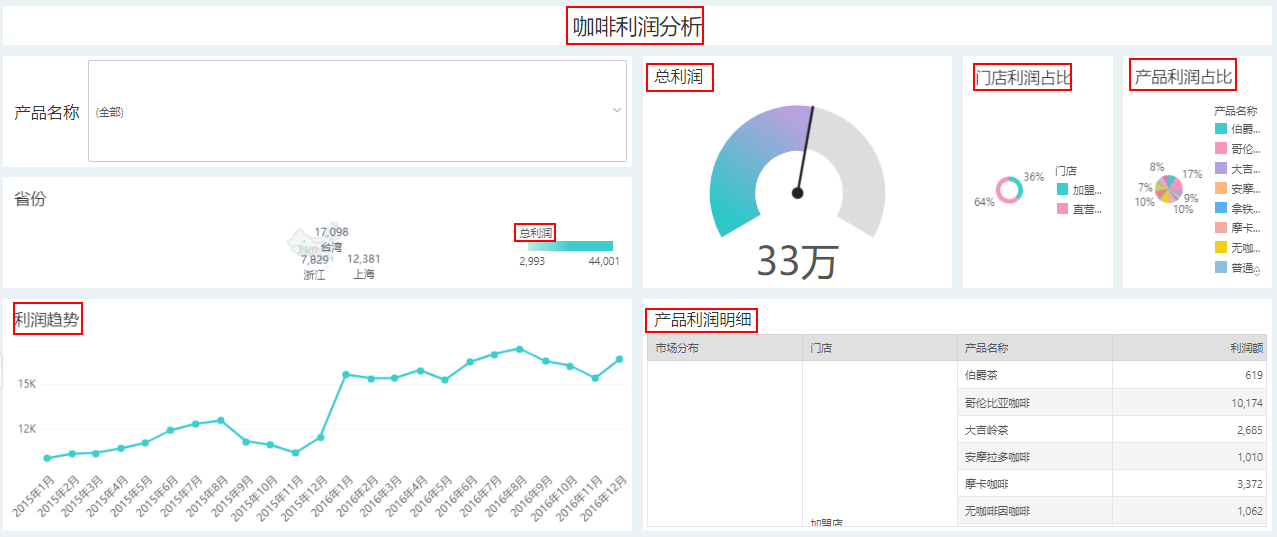Click the China map in 省份 panel
Image resolution: width=1277 pixels, height=537 pixels.
304,240
